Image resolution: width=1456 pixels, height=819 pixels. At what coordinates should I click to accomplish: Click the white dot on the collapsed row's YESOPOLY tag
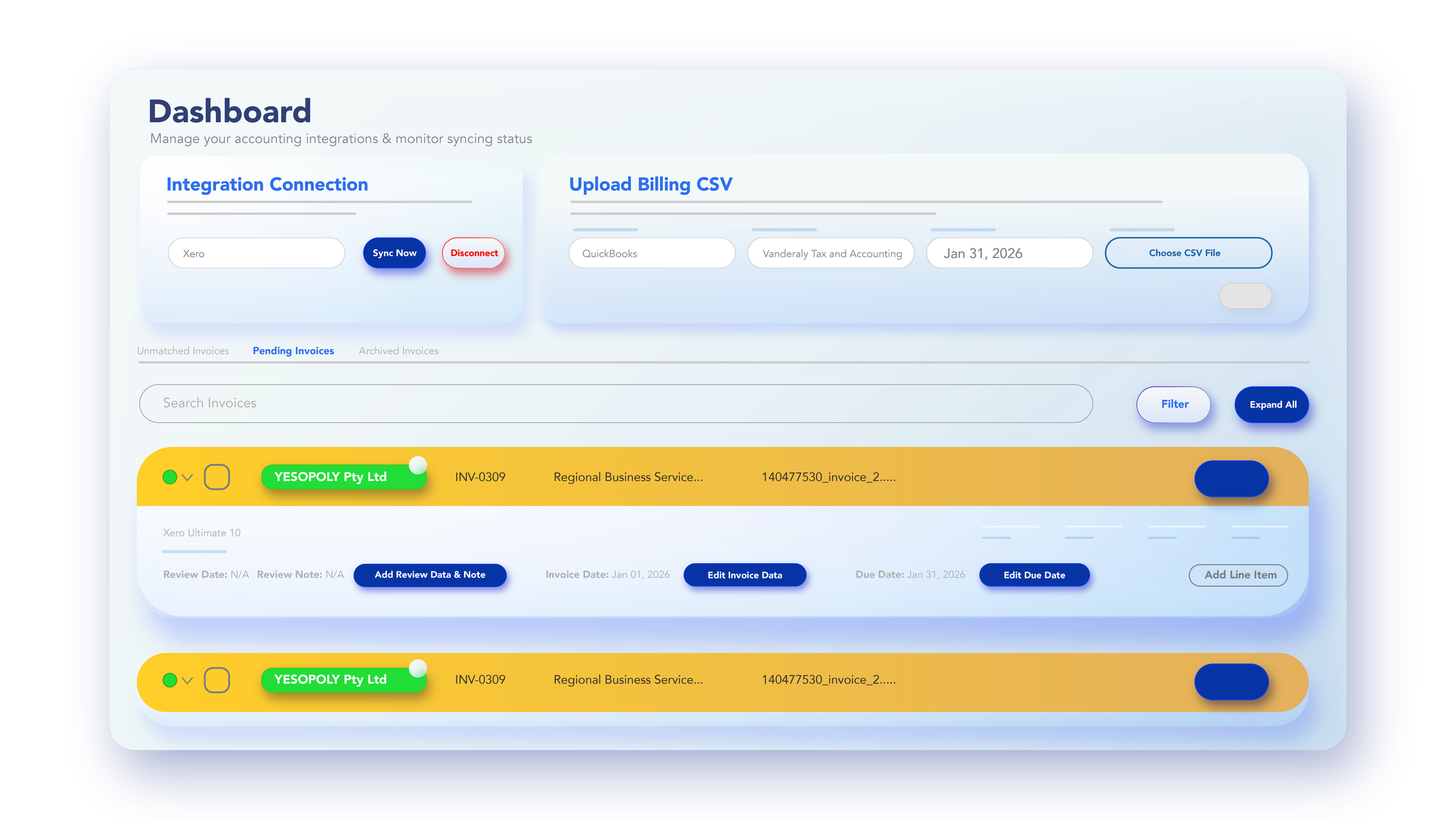(418, 668)
